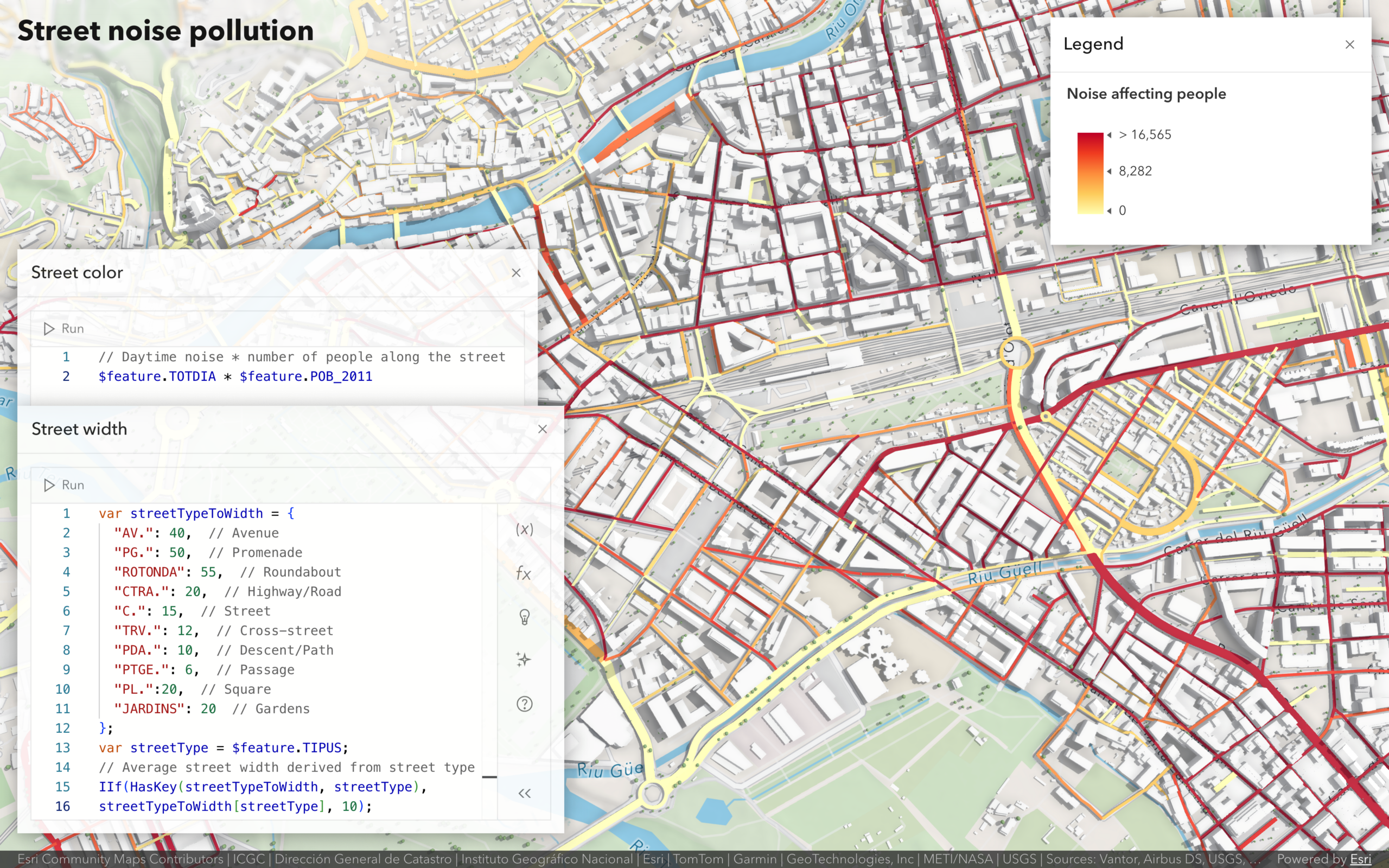This screenshot has height=868, width=1389.
Task: Close the Street color expression editor
Action: click(516, 273)
